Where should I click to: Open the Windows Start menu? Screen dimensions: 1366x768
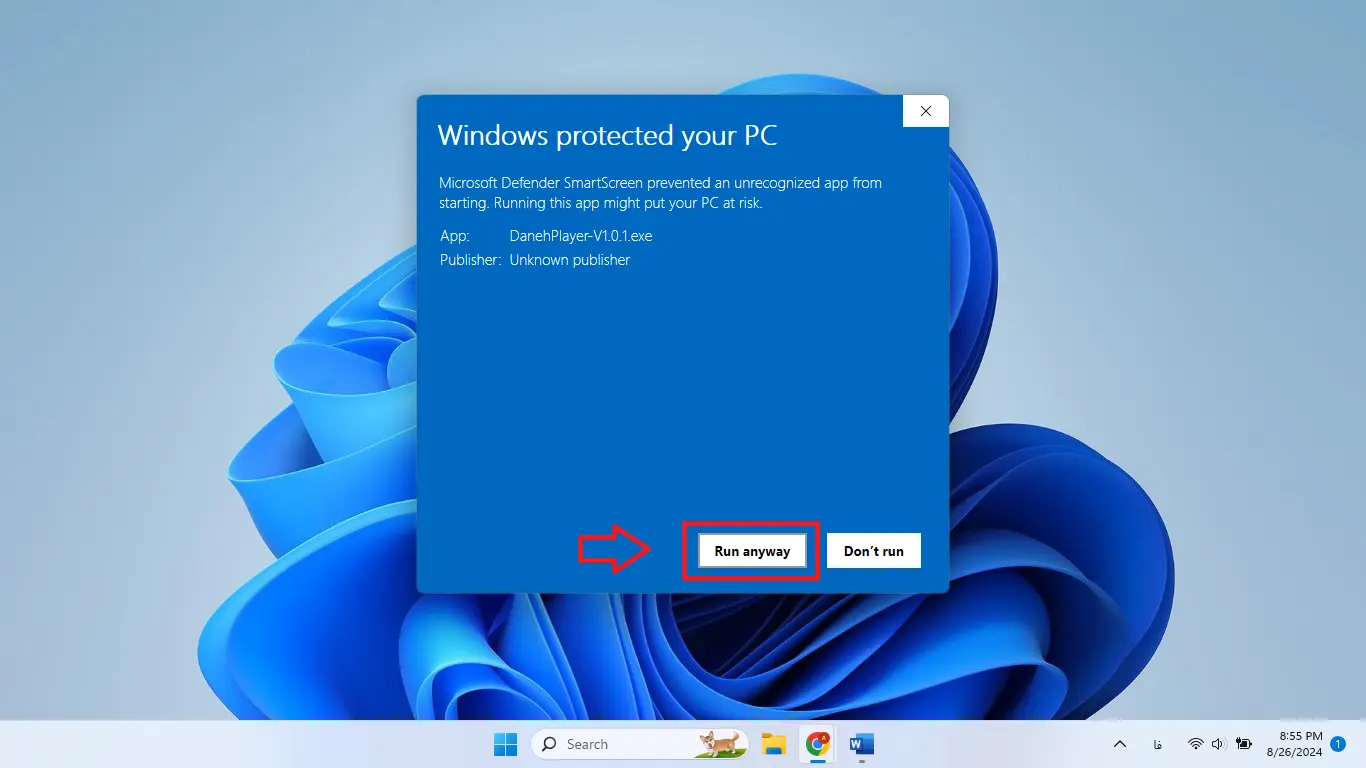point(506,744)
